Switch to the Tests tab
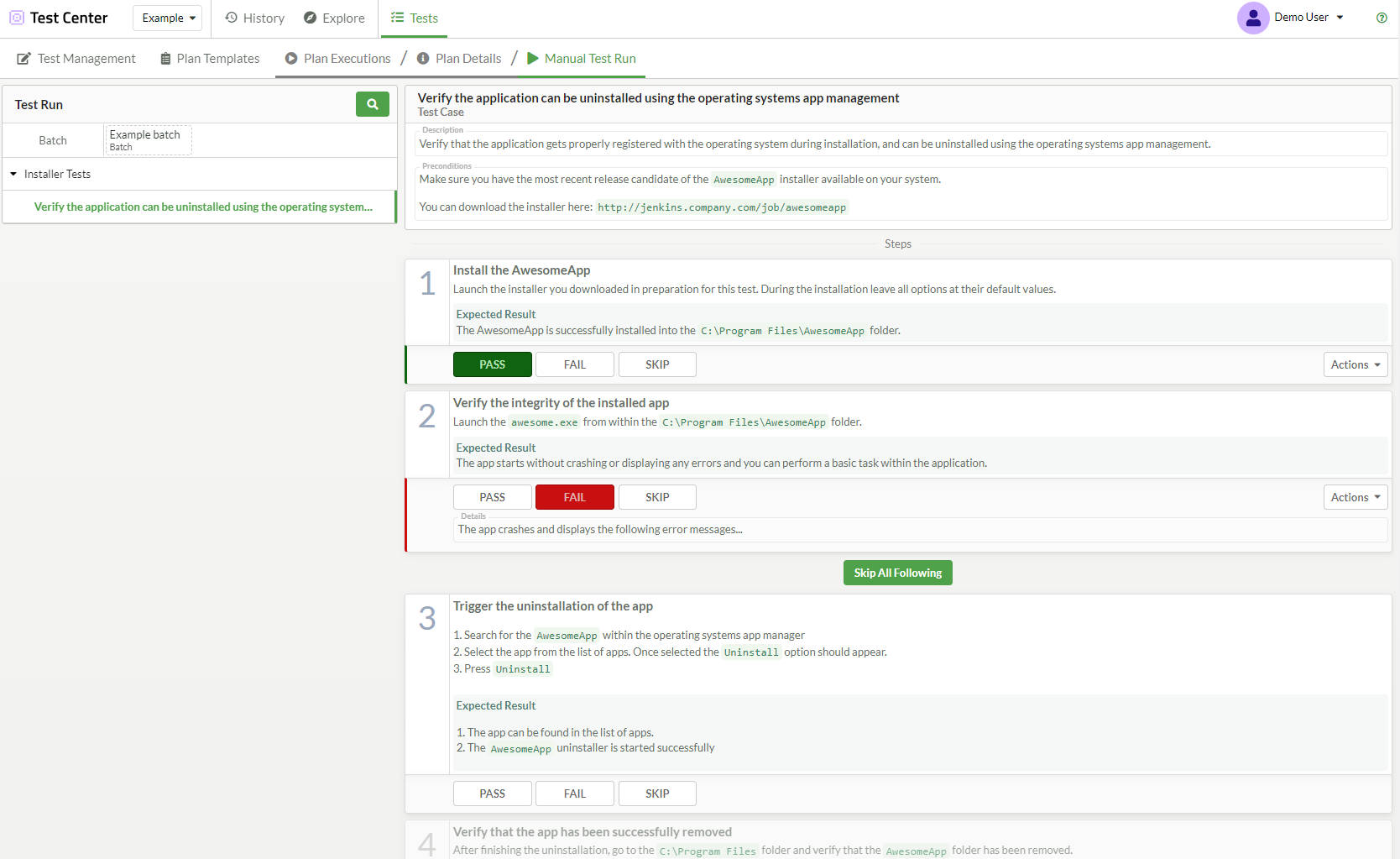 tap(415, 18)
